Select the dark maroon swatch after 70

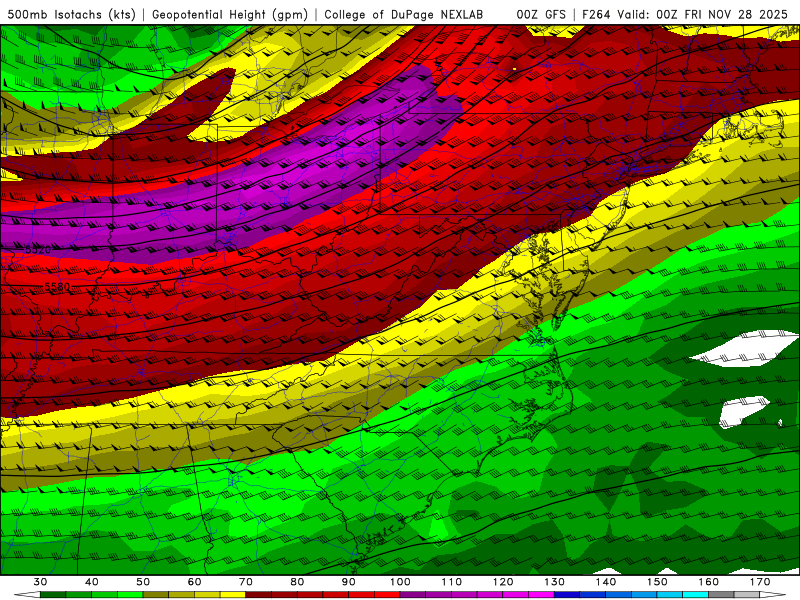[x=259, y=595]
